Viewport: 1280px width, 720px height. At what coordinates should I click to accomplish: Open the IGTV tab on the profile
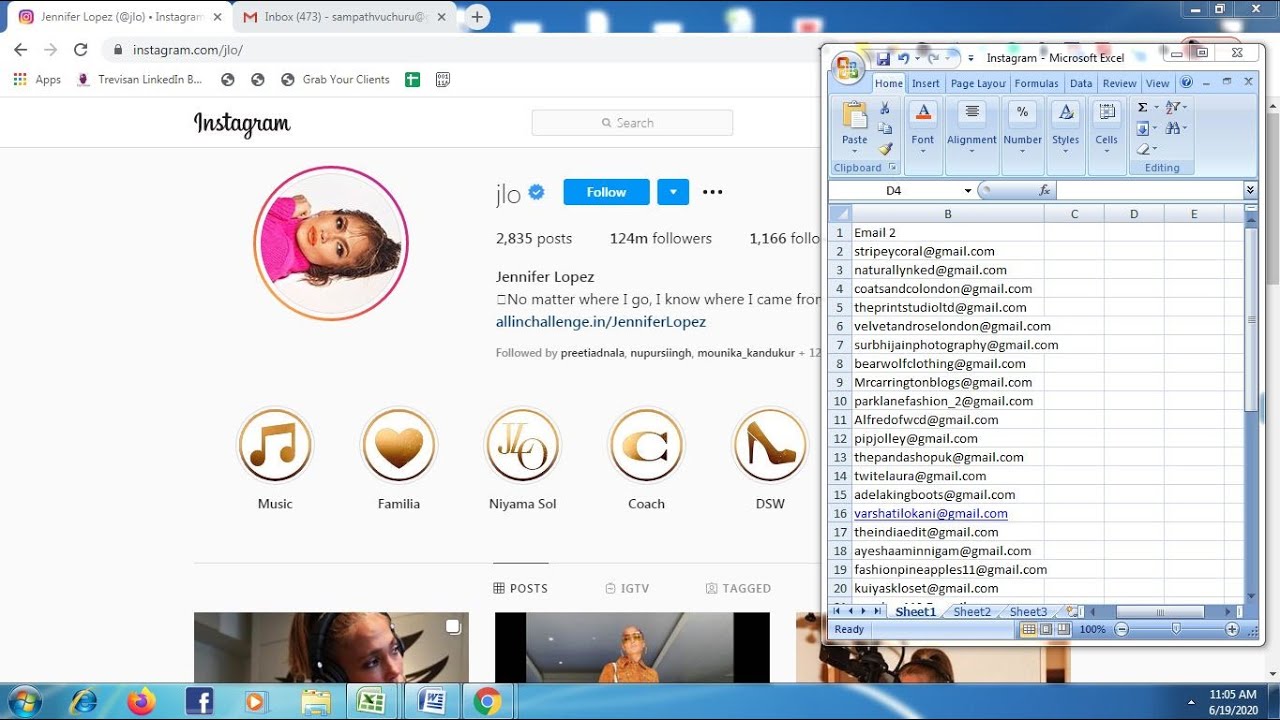pyautogui.click(x=627, y=588)
